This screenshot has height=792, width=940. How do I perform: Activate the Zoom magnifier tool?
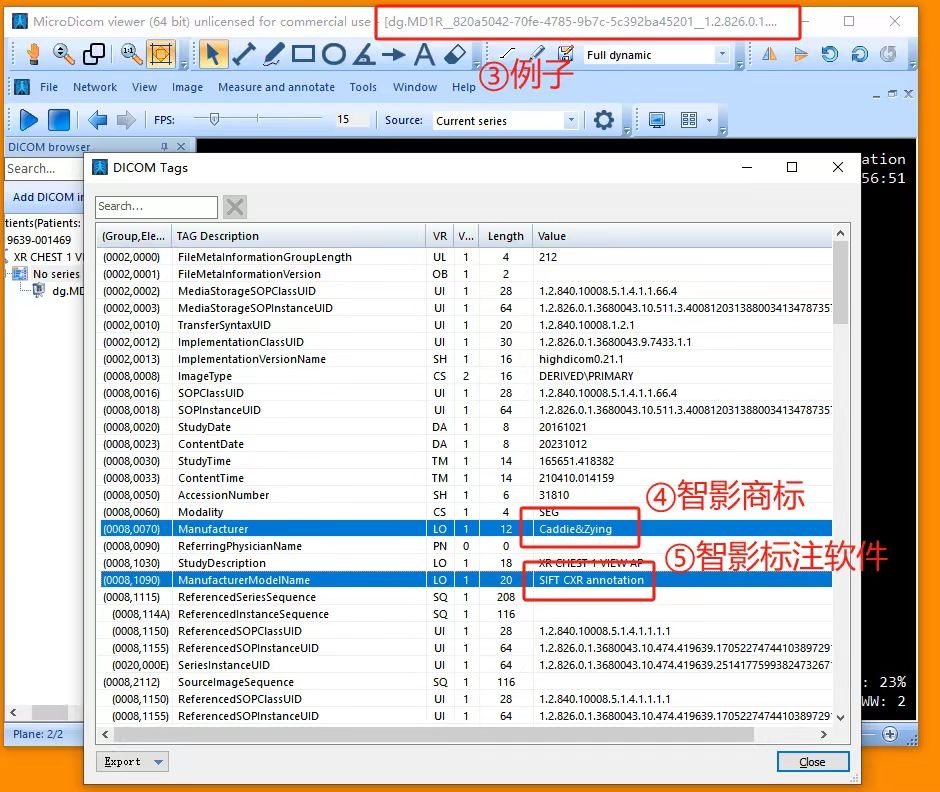tap(62, 54)
